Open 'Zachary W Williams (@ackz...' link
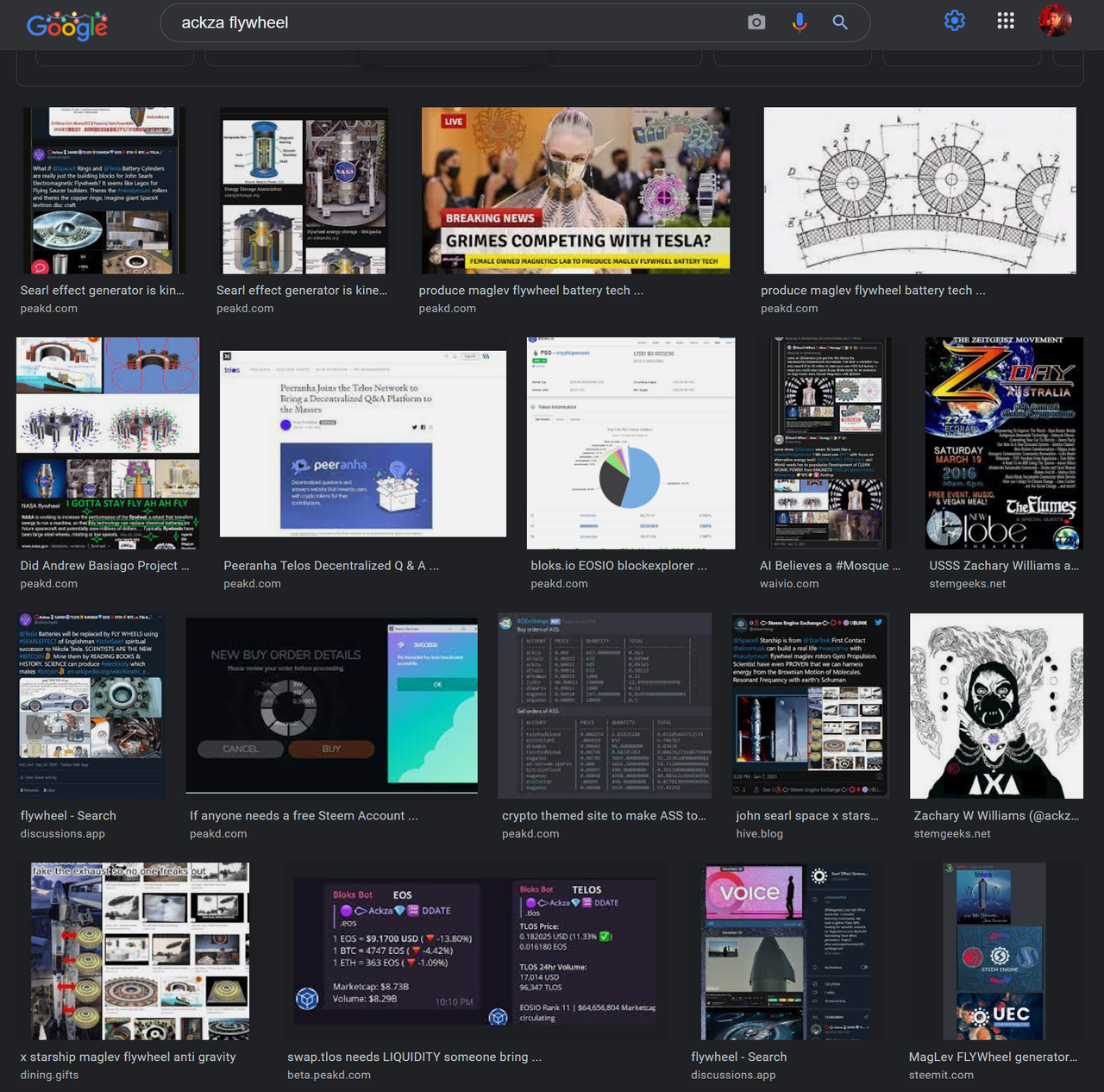Image resolution: width=1104 pixels, height=1092 pixels. click(x=996, y=816)
